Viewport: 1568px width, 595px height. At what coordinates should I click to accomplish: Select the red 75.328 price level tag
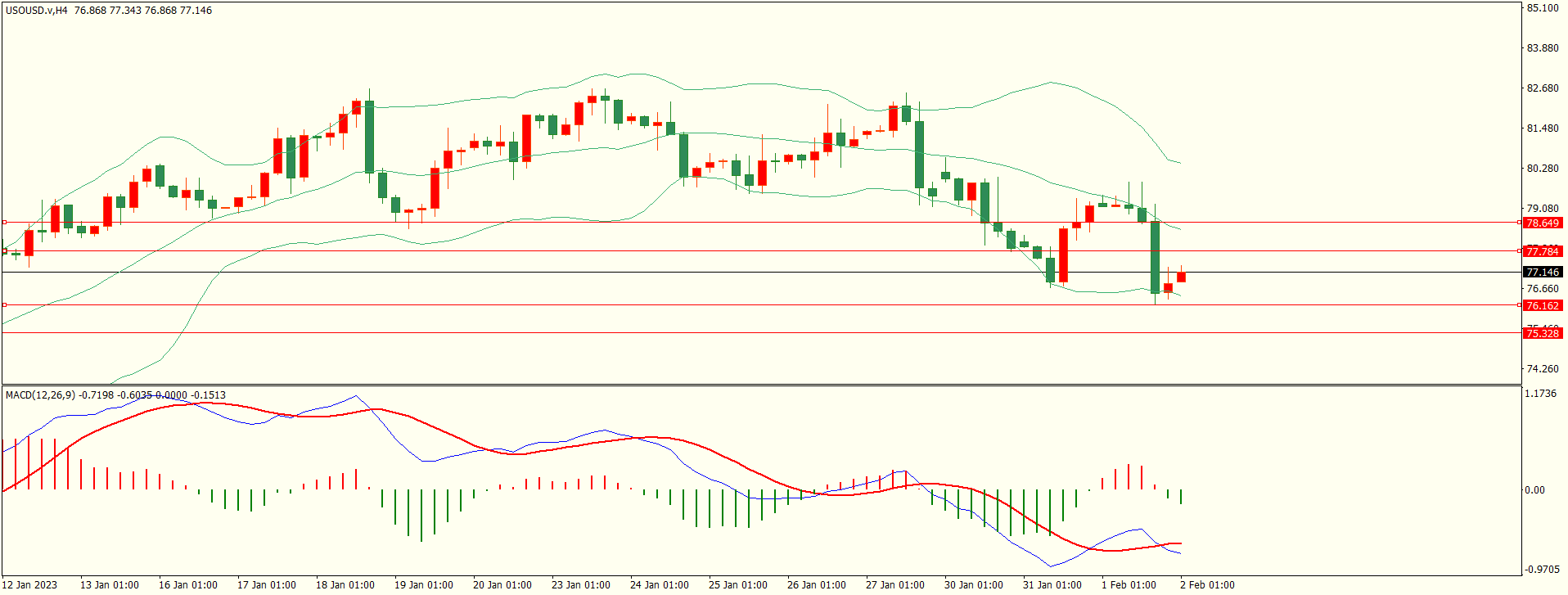(1542, 333)
